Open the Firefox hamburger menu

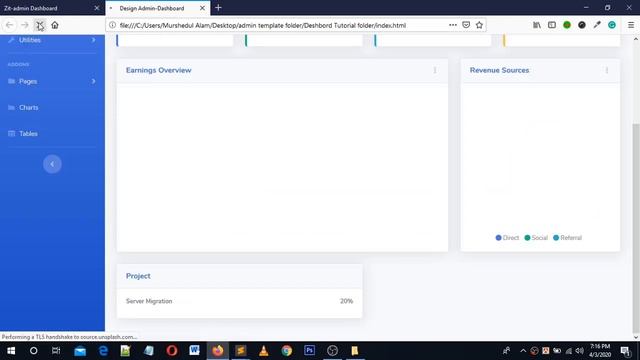tap(631, 25)
